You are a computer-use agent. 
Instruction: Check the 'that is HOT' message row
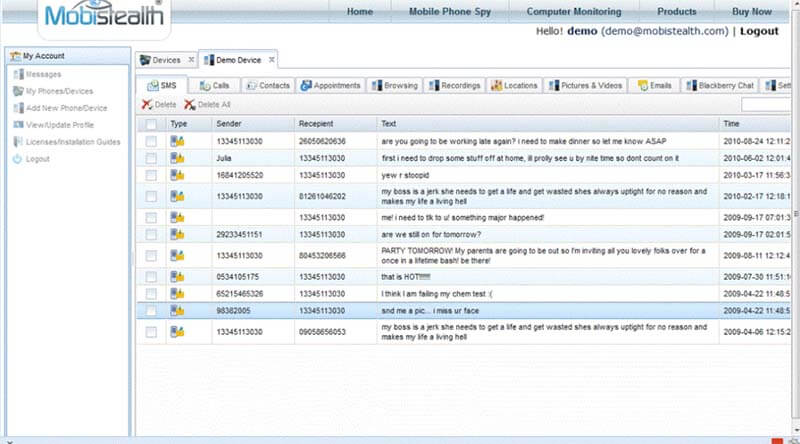[151, 277]
